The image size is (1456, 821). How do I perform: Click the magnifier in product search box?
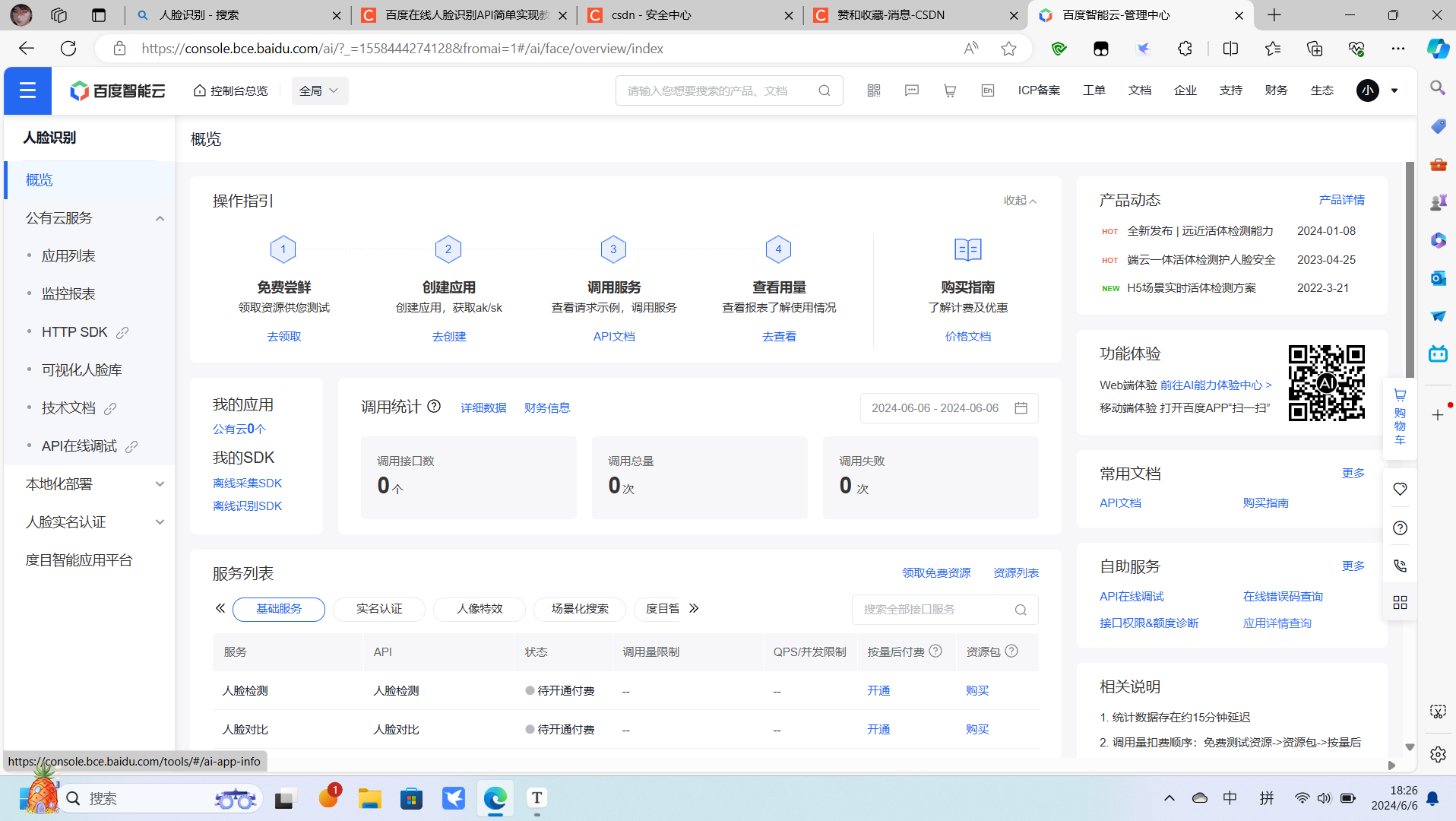click(825, 90)
